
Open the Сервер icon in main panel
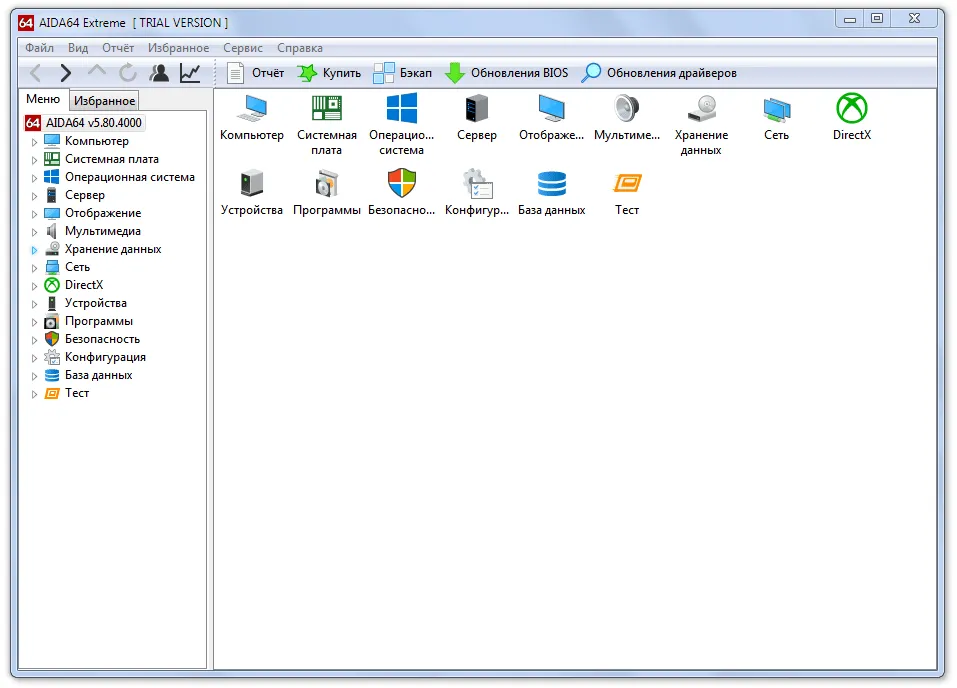click(x=477, y=109)
